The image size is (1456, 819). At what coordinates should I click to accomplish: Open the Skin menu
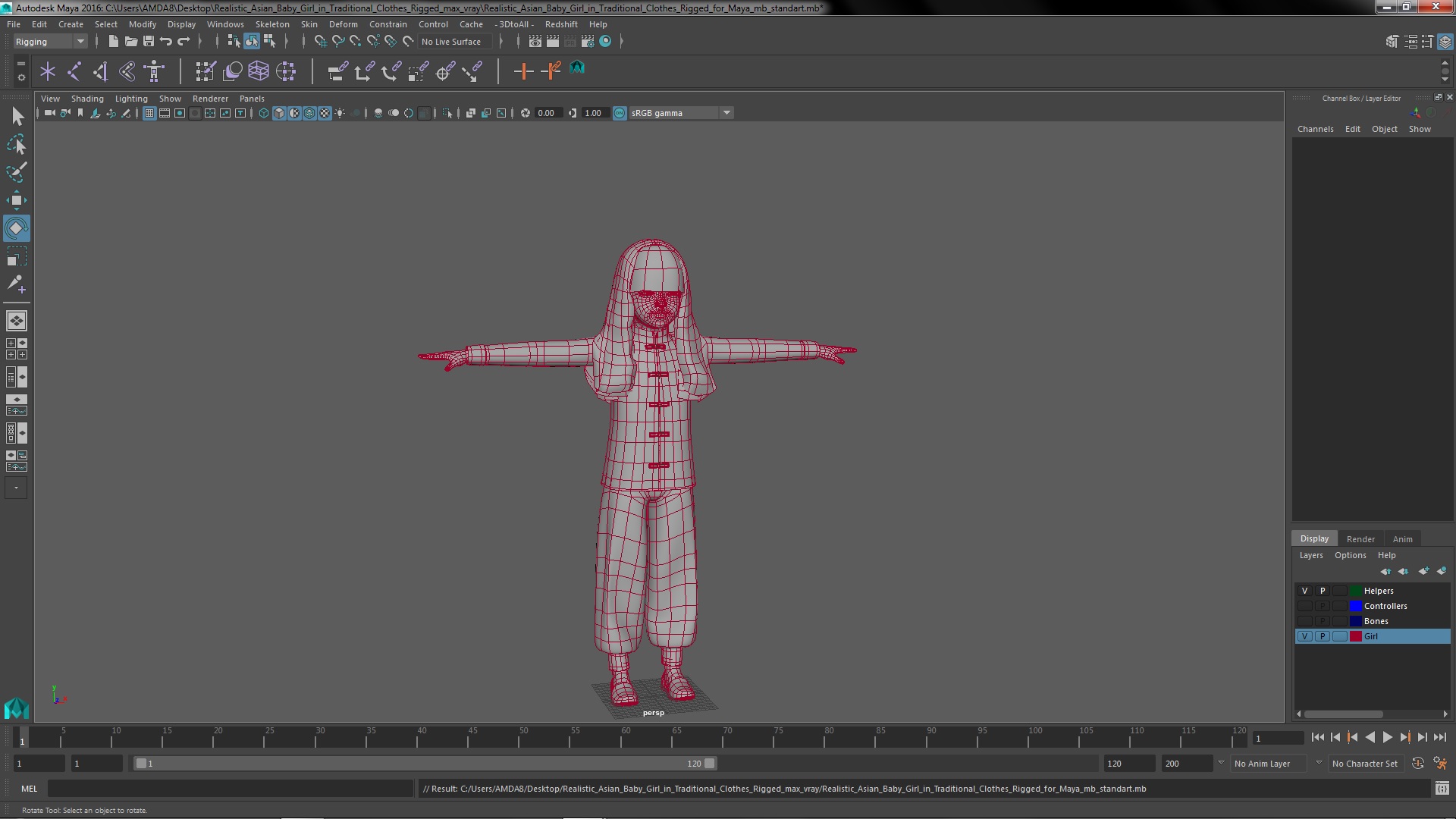(309, 24)
